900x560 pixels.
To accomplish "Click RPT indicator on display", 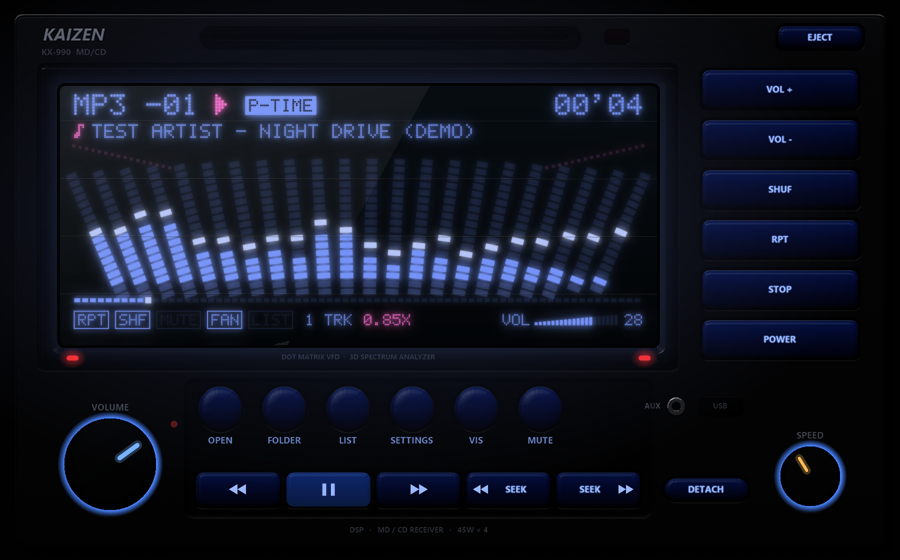I will (x=91, y=320).
